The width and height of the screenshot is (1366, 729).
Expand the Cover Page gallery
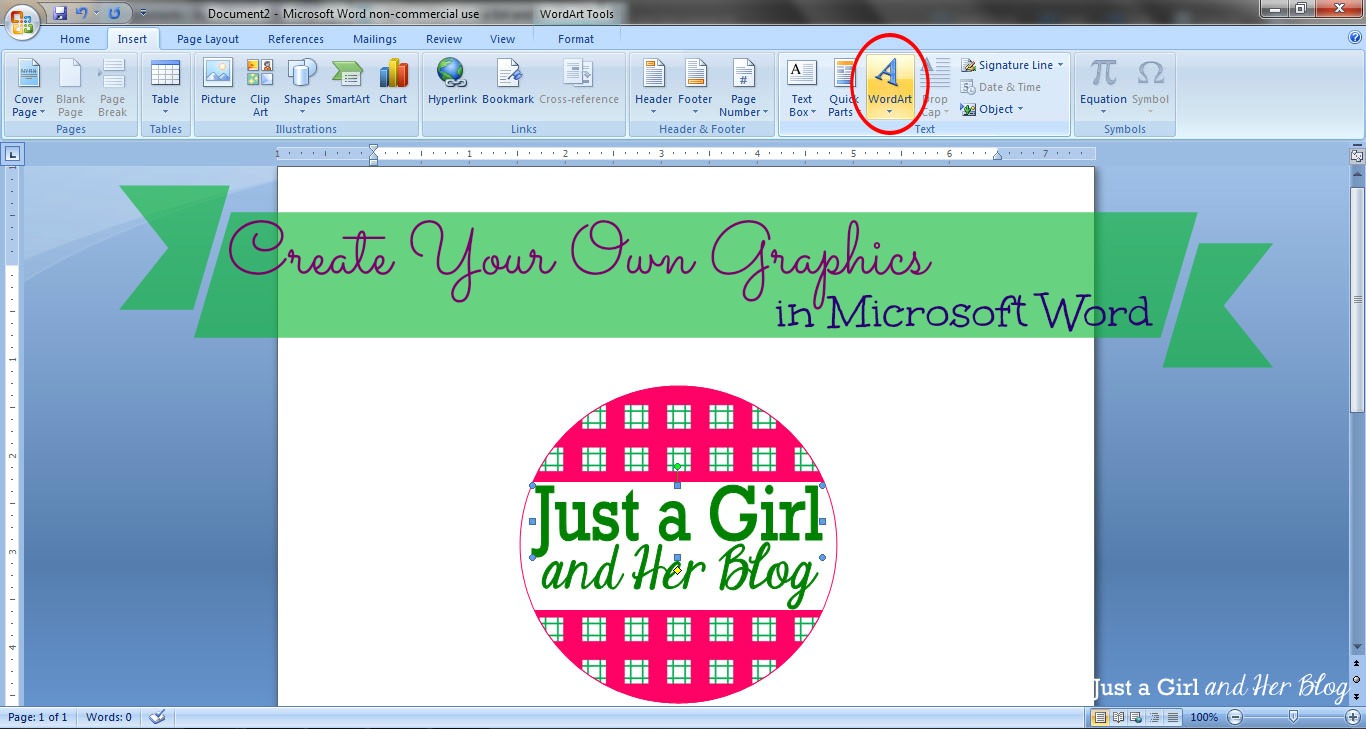click(x=28, y=89)
